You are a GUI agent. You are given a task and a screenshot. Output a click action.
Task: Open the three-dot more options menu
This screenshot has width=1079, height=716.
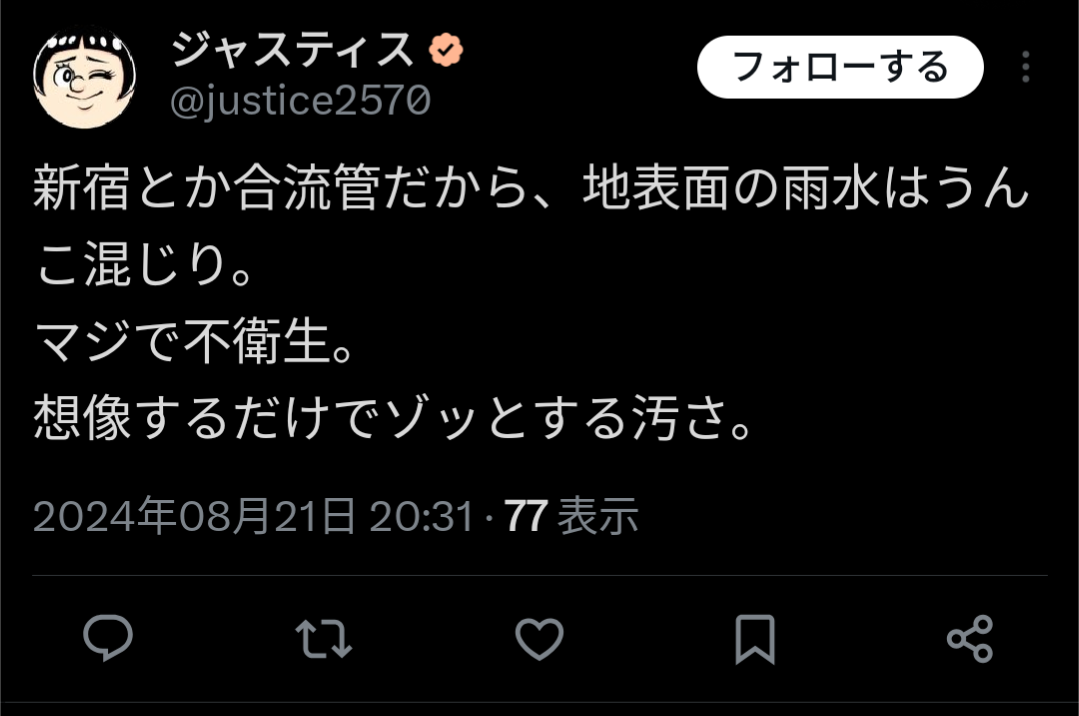1025,67
